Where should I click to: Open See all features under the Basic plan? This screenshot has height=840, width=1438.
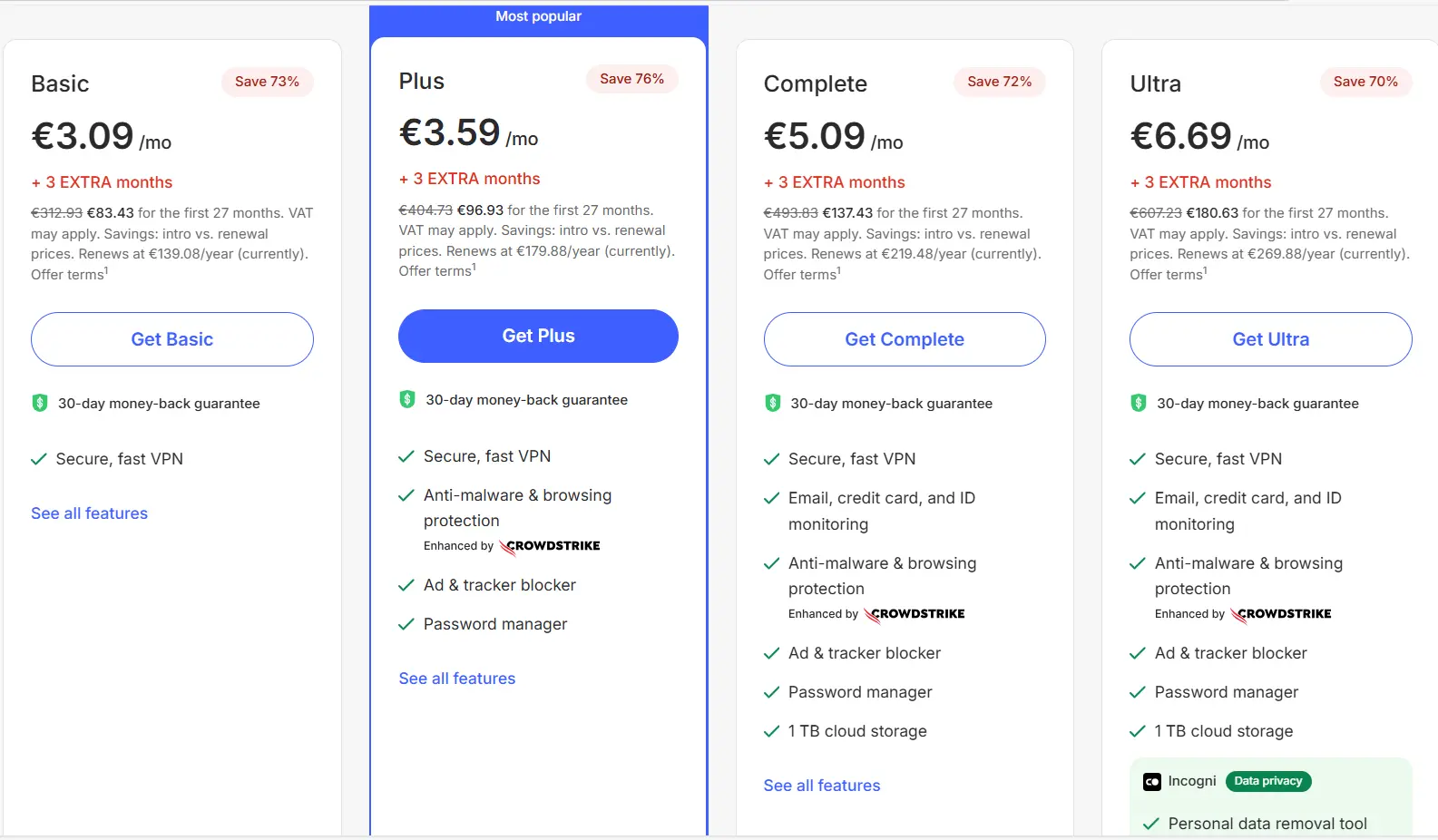pos(89,513)
